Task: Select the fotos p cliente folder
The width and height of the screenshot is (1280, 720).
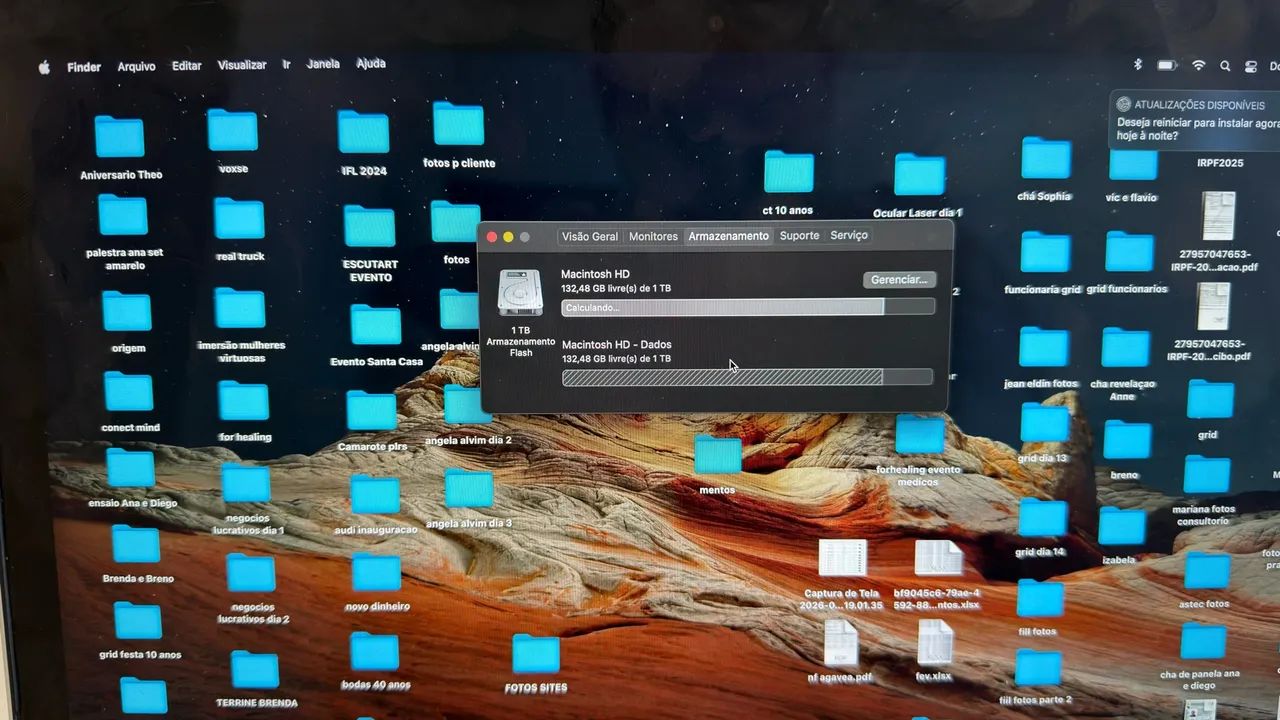Action: [x=459, y=124]
